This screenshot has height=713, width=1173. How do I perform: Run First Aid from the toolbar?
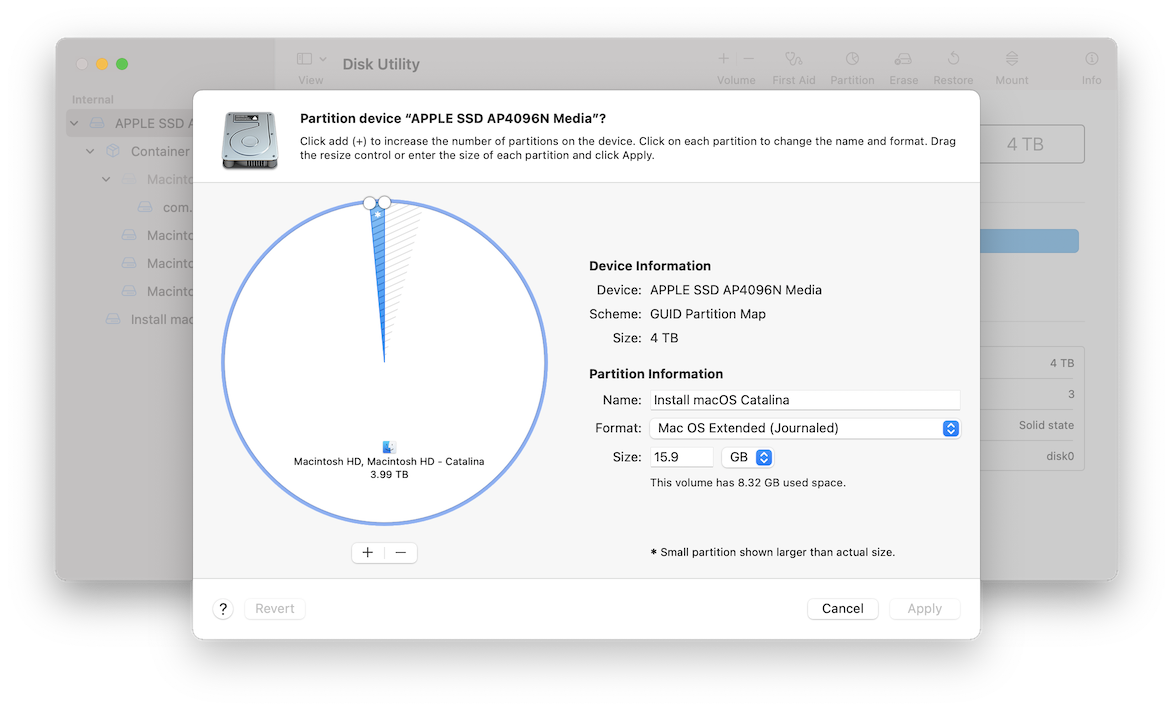(794, 58)
